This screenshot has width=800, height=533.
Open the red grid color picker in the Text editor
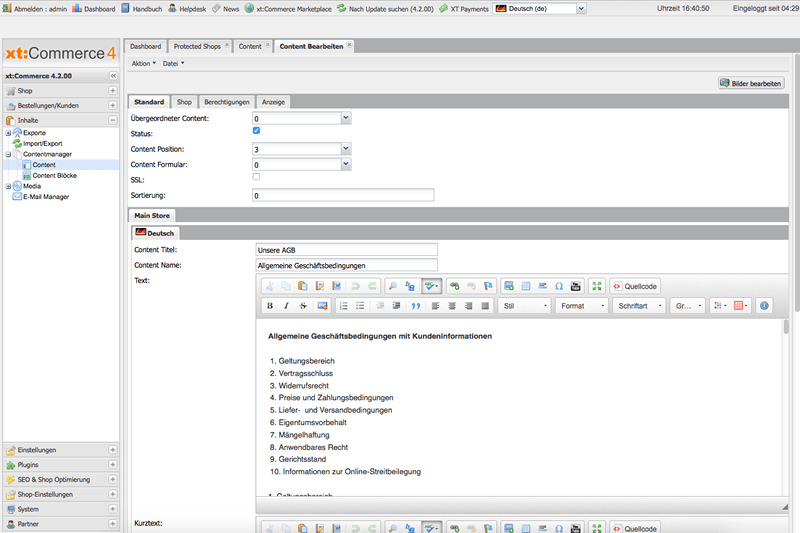pyautogui.click(x=740, y=306)
